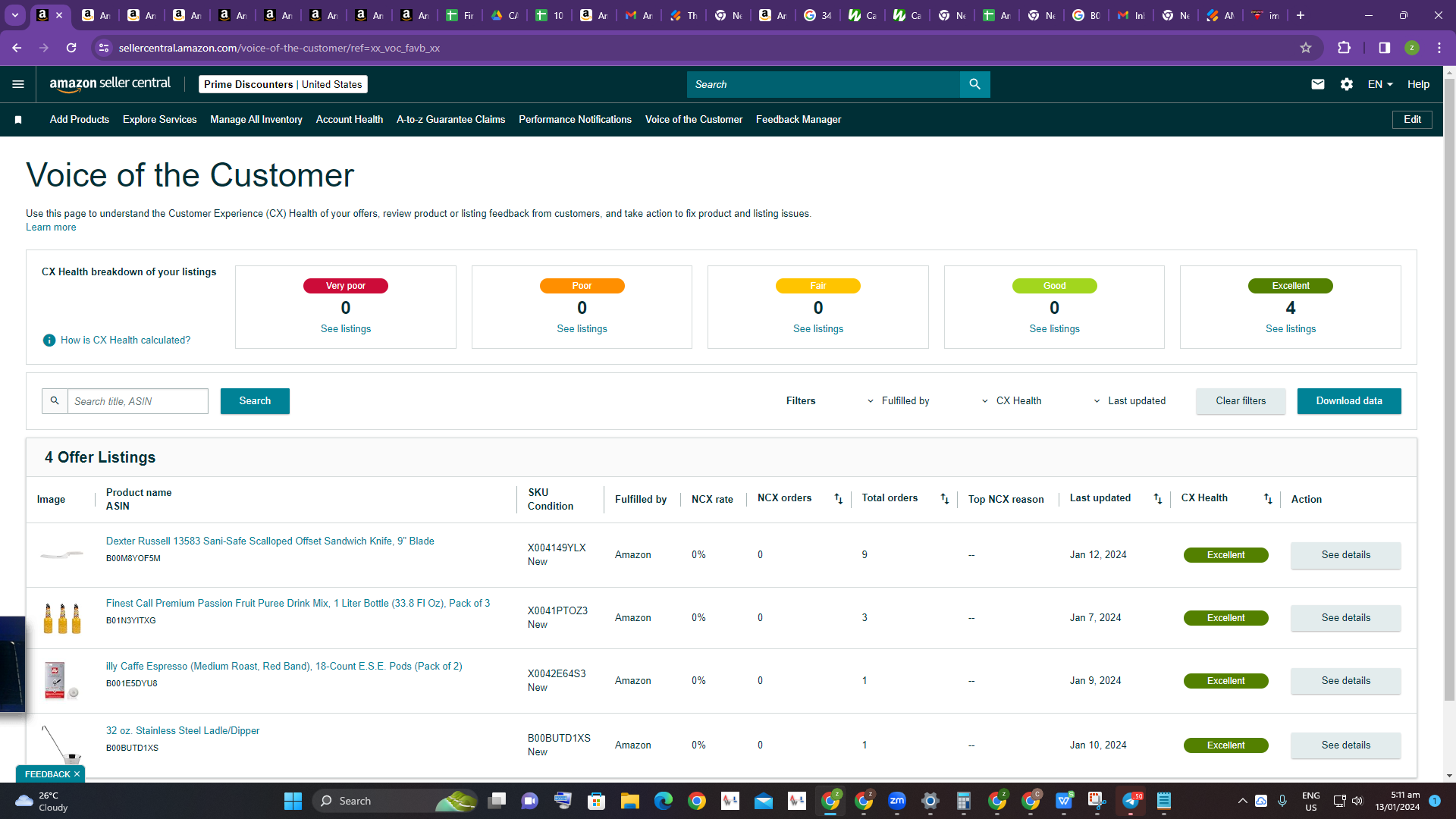See listings under the Excellent card
Viewport: 1456px width, 819px height.
pyautogui.click(x=1291, y=329)
